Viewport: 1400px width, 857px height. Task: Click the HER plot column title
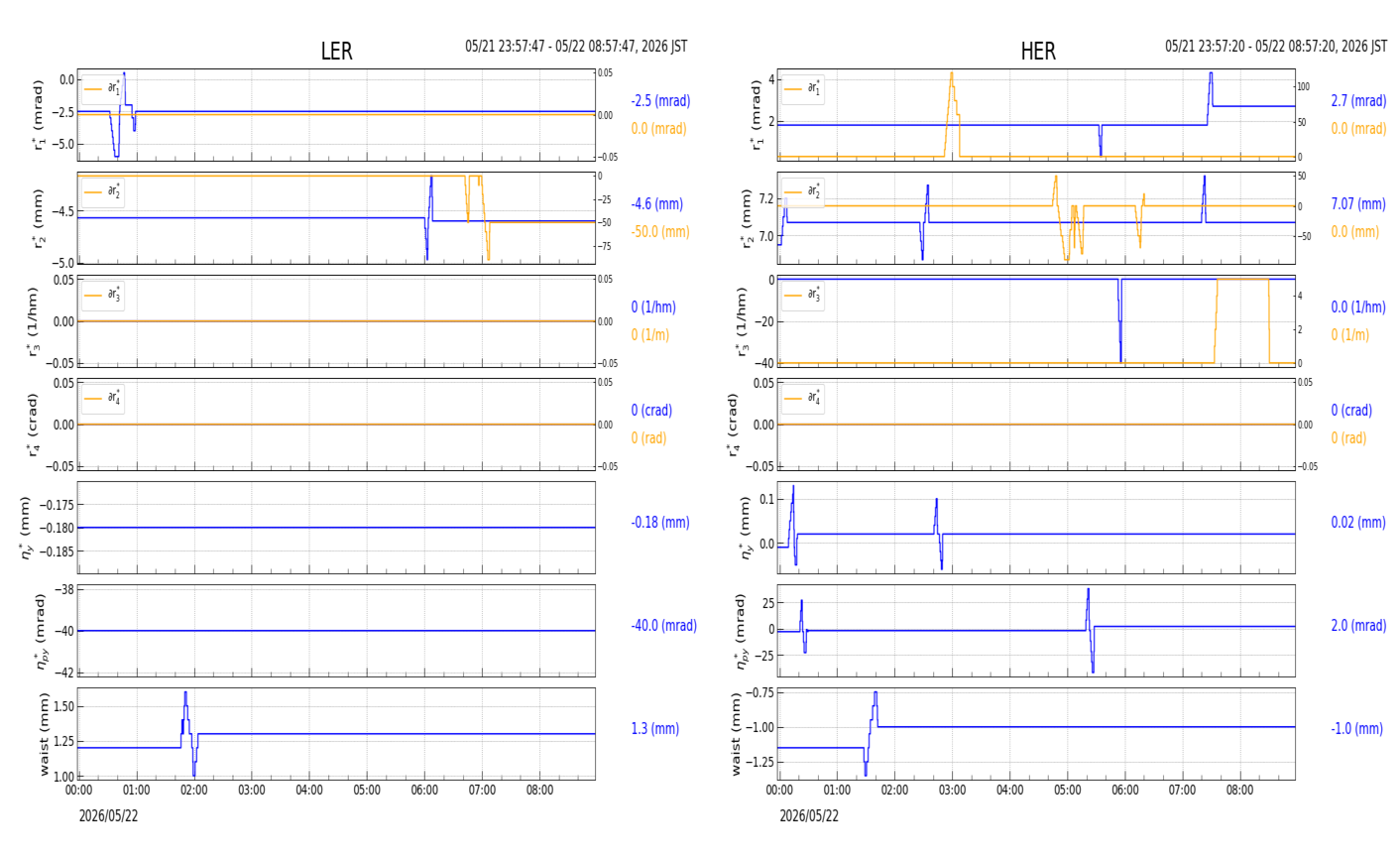point(1038,52)
